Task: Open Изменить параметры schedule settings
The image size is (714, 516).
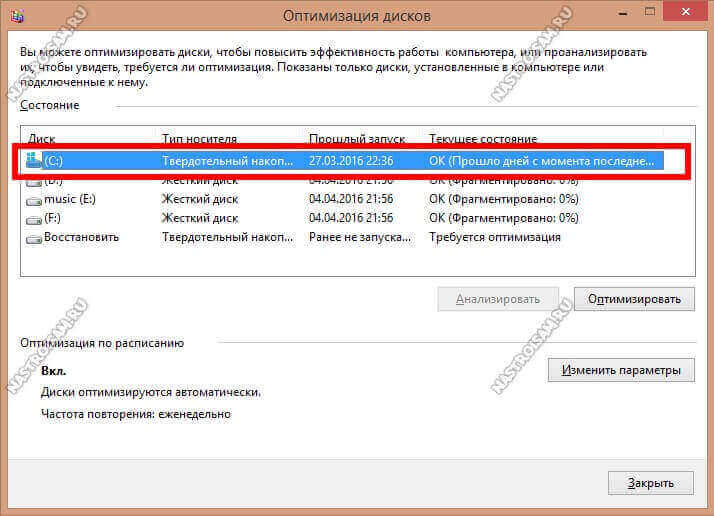Action: point(621,370)
